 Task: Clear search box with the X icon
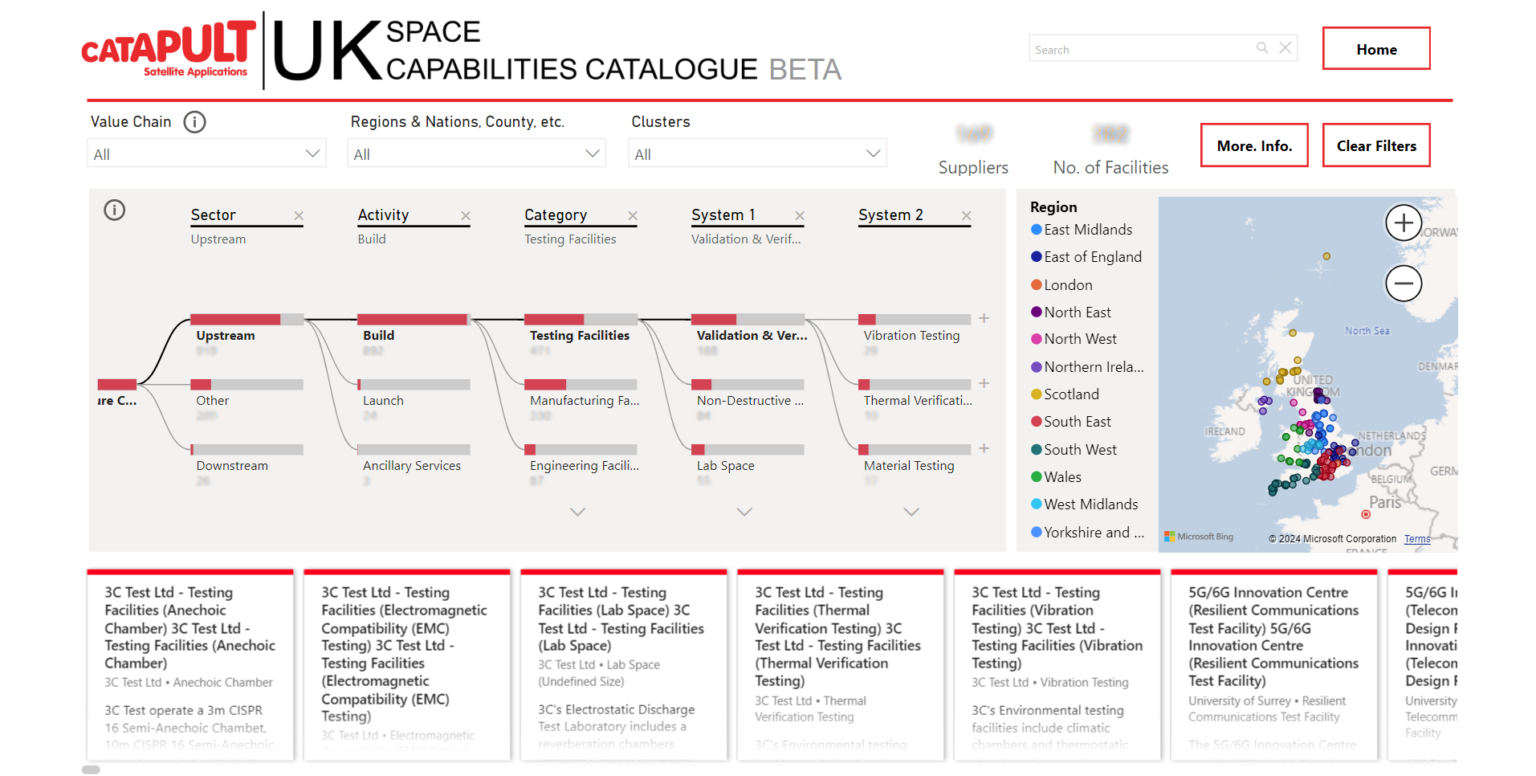pos(1285,48)
